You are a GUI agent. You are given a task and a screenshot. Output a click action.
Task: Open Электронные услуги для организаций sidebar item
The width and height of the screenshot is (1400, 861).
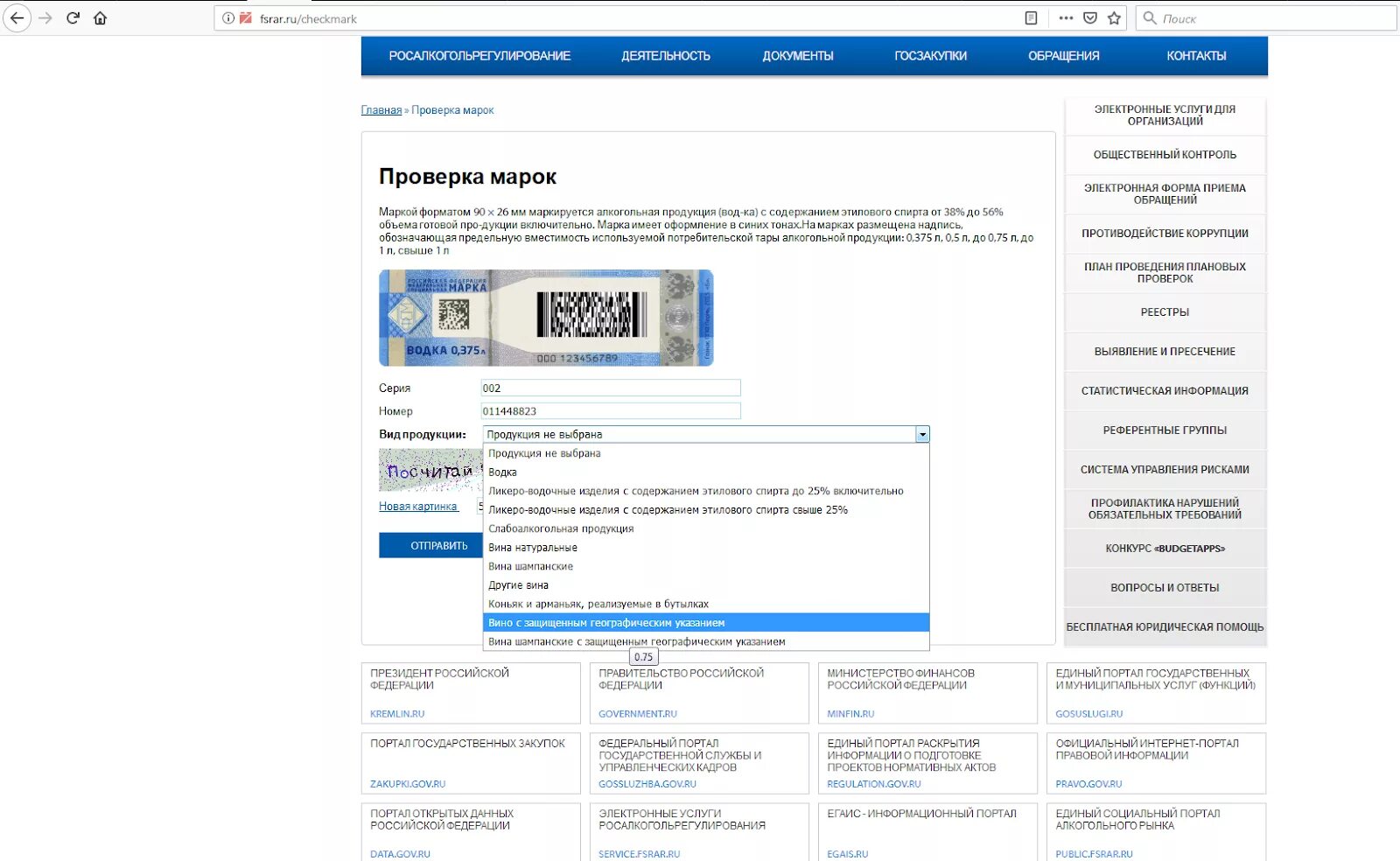click(1165, 115)
